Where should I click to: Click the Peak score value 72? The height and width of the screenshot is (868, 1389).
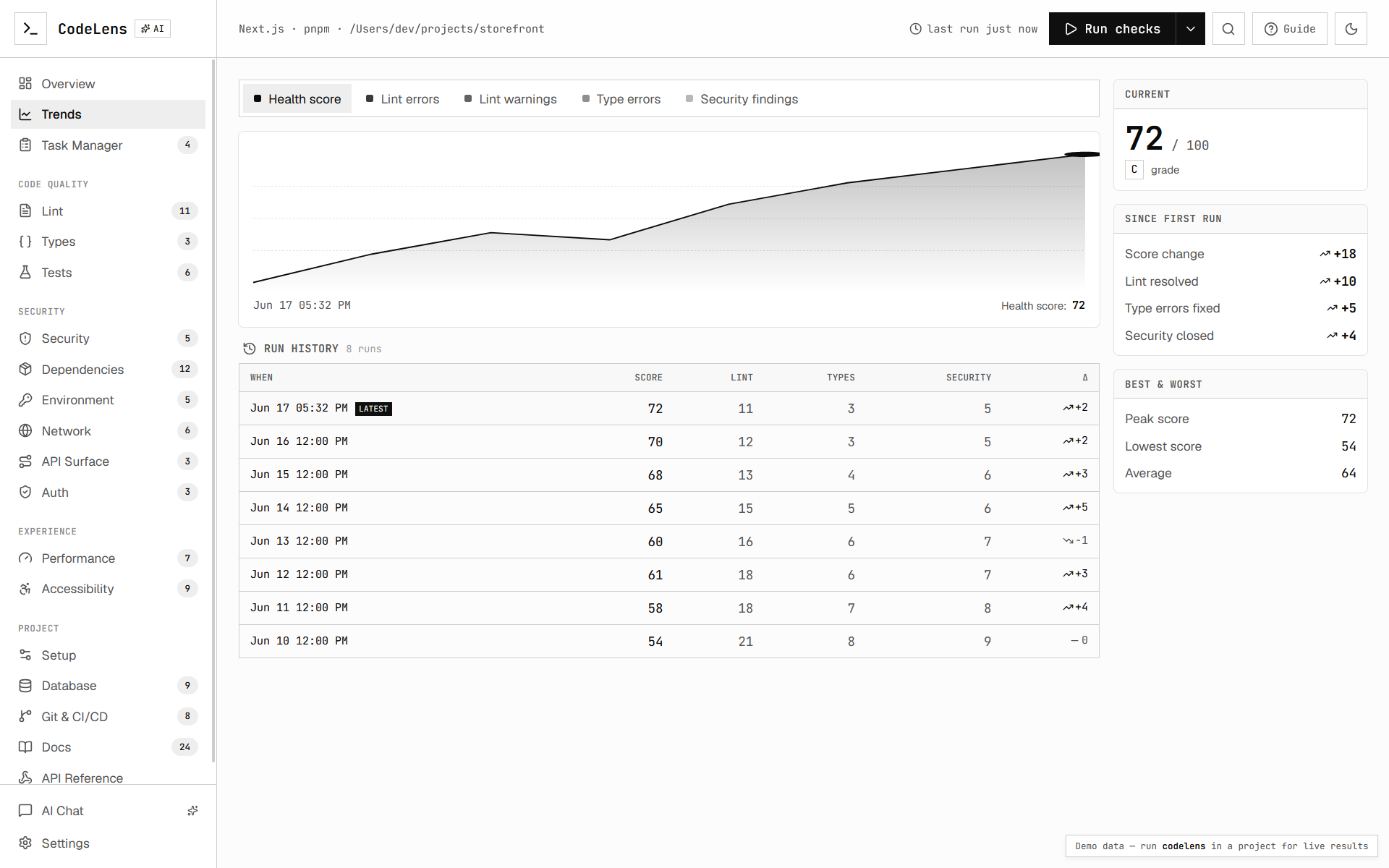tap(1348, 419)
